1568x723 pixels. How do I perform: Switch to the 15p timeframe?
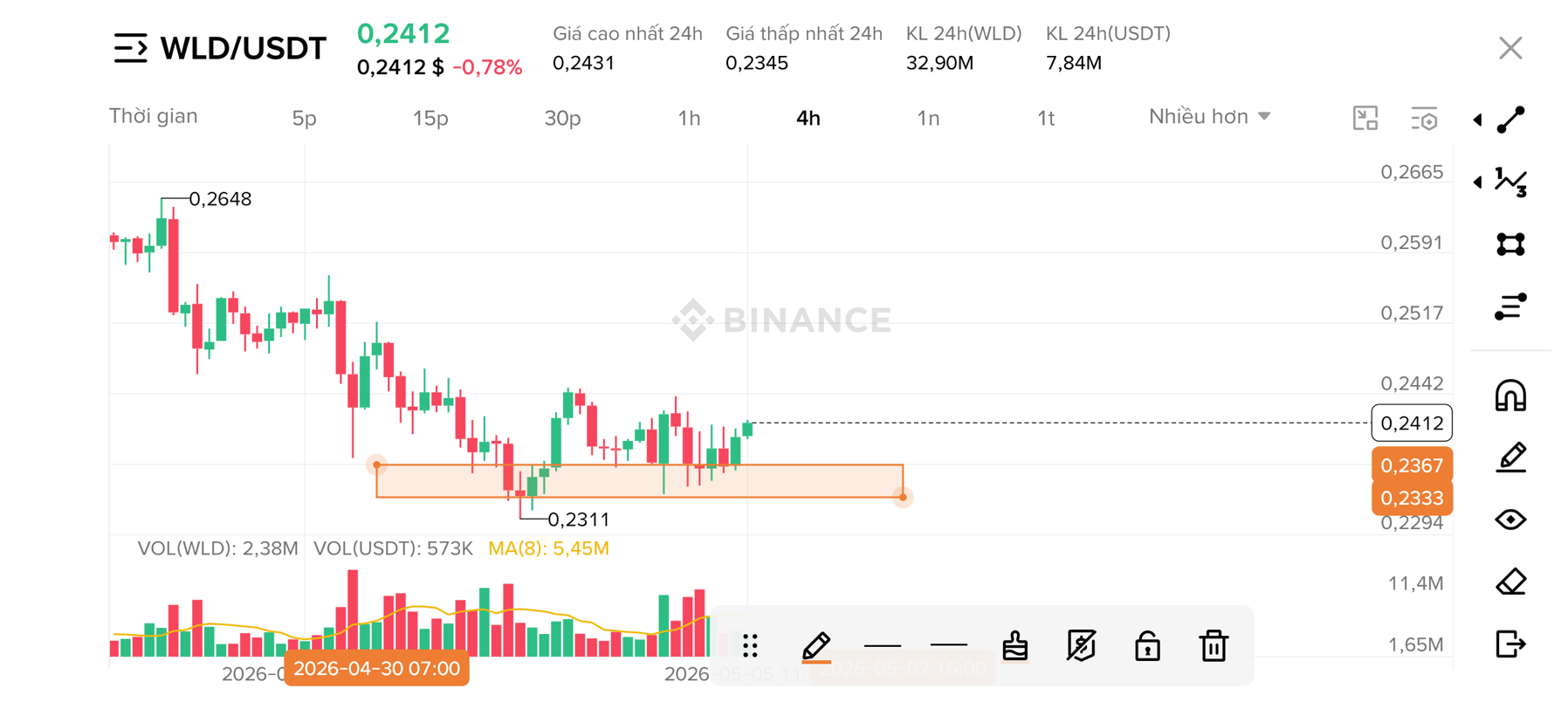[430, 118]
